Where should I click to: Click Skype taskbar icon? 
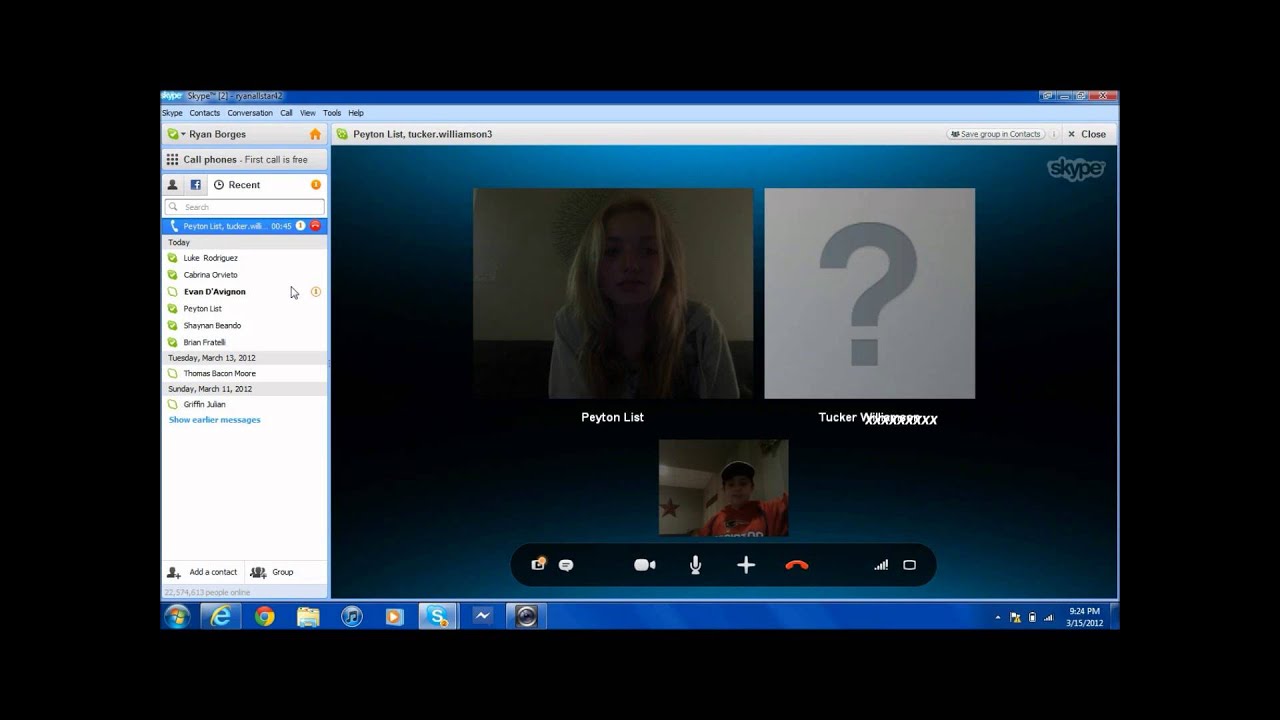pyautogui.click(x=438, y=616)
